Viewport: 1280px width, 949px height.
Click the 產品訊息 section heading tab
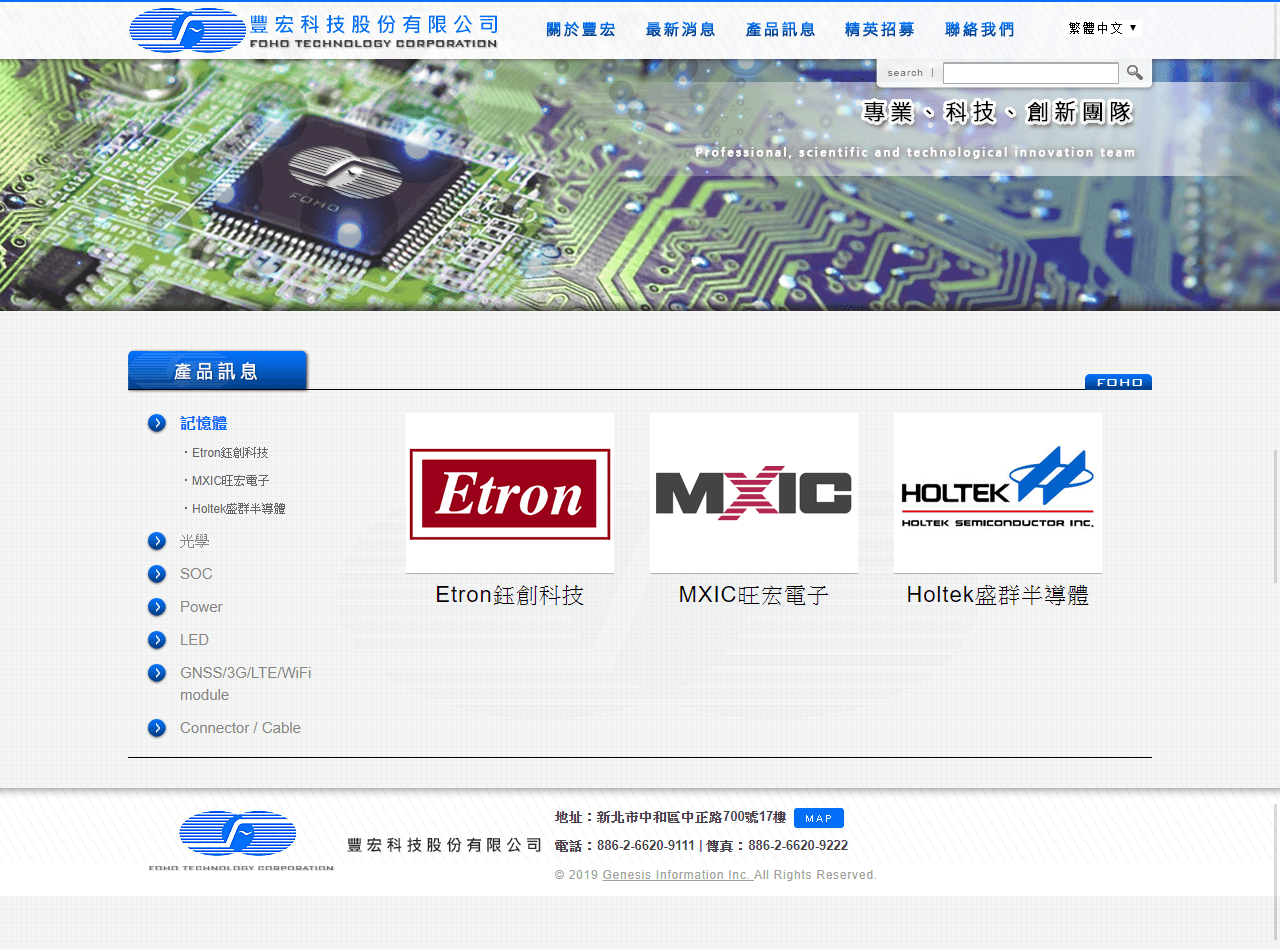[x=217, y=370]
